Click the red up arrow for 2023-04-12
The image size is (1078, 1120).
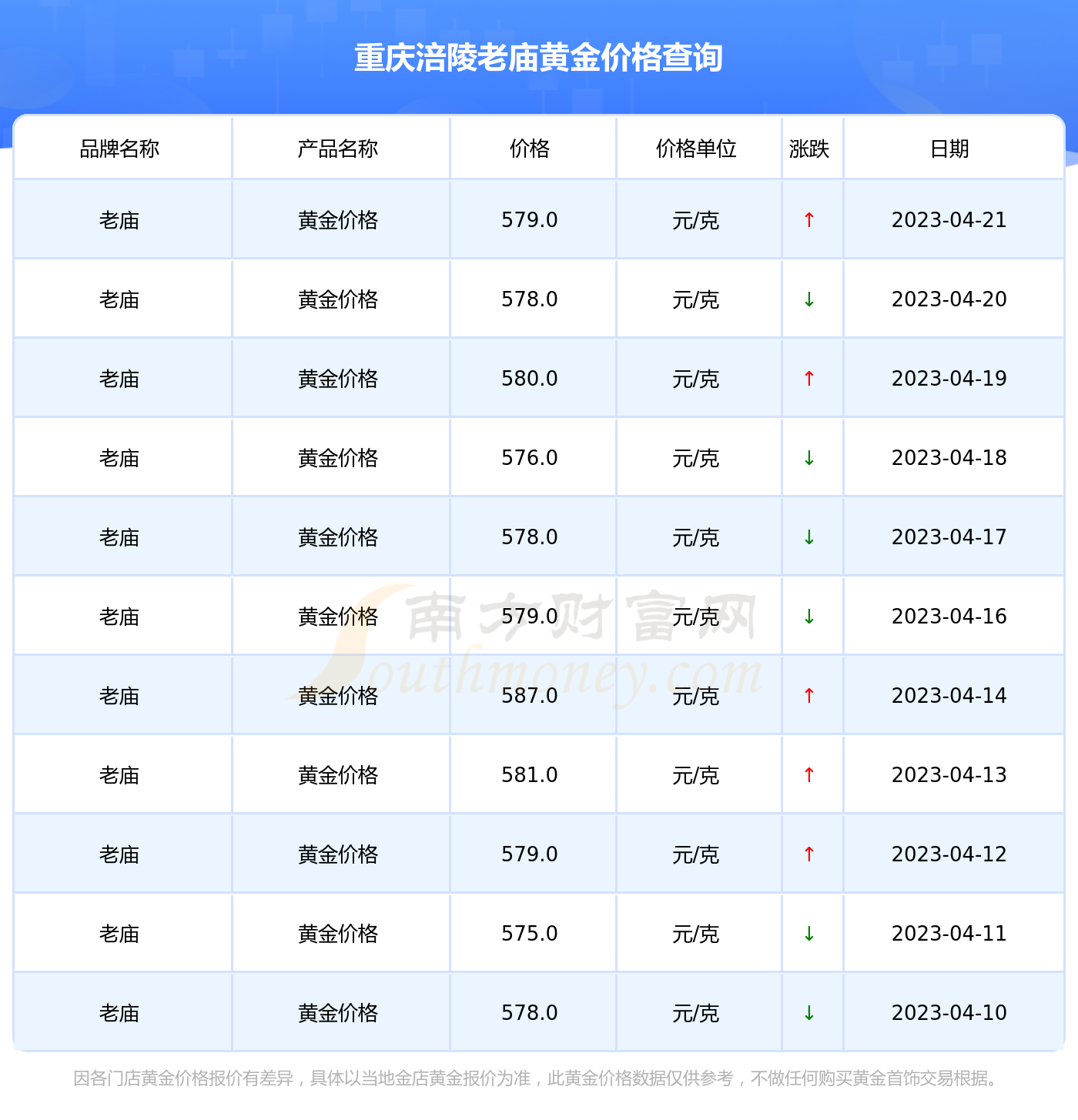pos(809,854)
